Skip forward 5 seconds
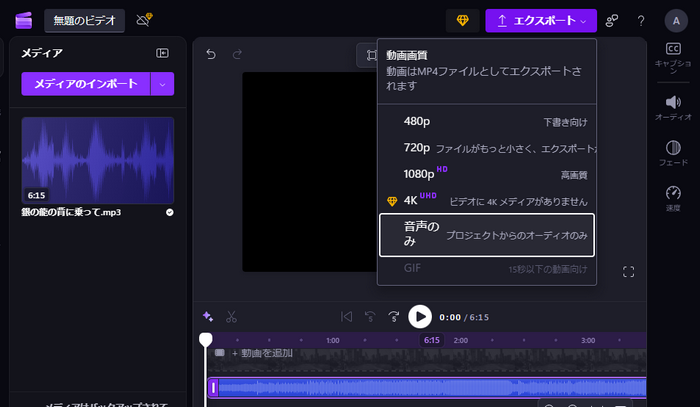This screenshot has width=700, height=407. click(x=393, y=317)
